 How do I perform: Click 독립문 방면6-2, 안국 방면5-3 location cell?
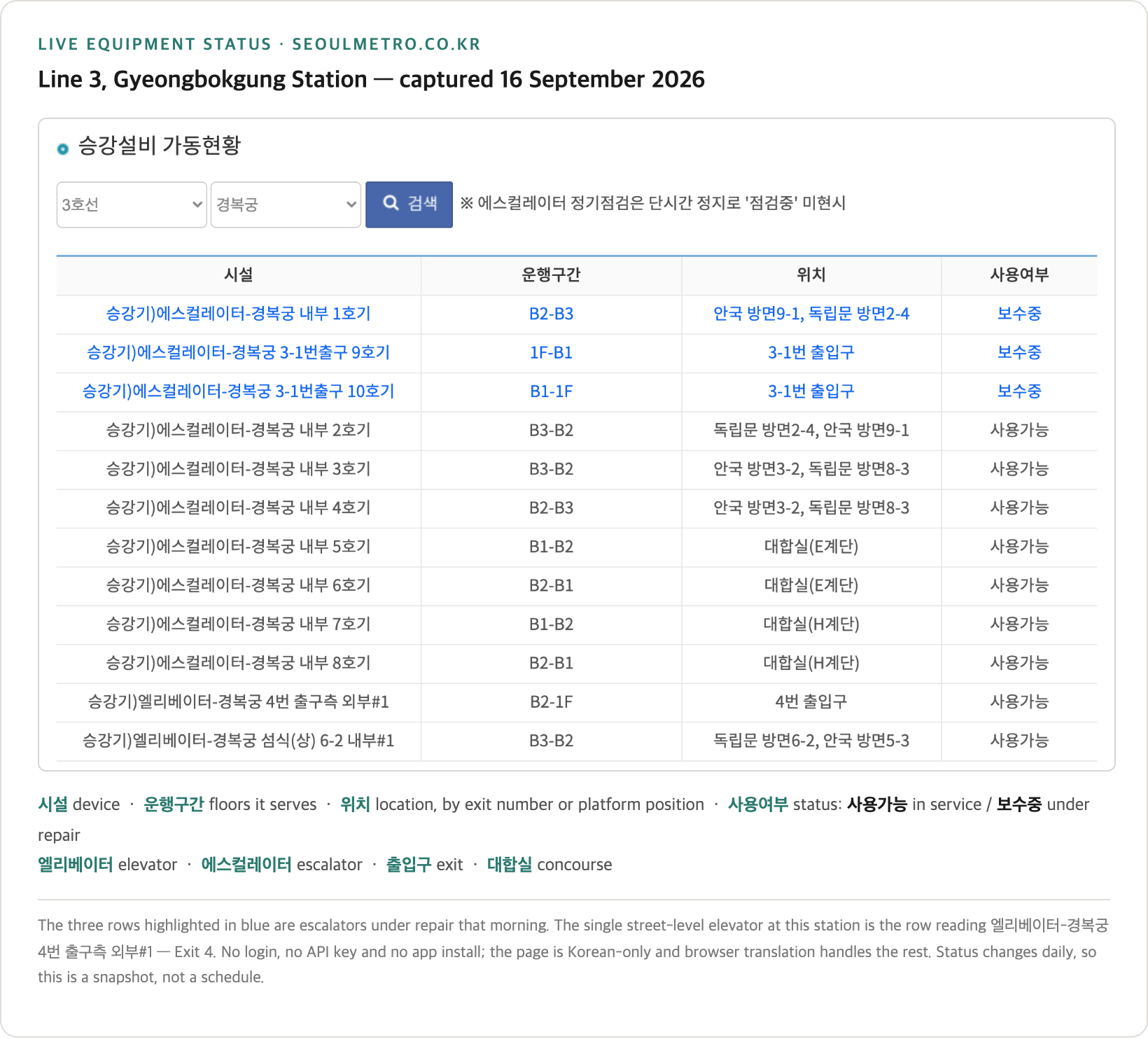click(x=811, y=741)
